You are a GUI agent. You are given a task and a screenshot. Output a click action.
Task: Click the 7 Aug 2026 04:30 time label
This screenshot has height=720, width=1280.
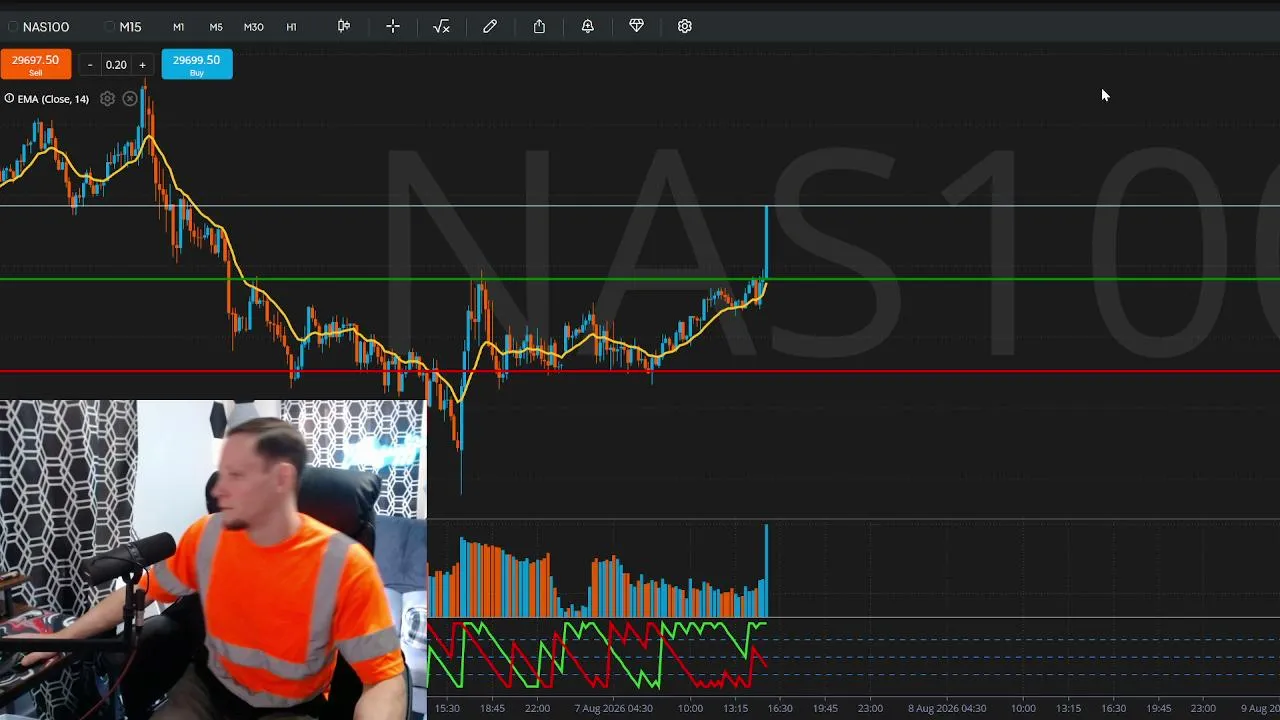[x=613, y=708]
